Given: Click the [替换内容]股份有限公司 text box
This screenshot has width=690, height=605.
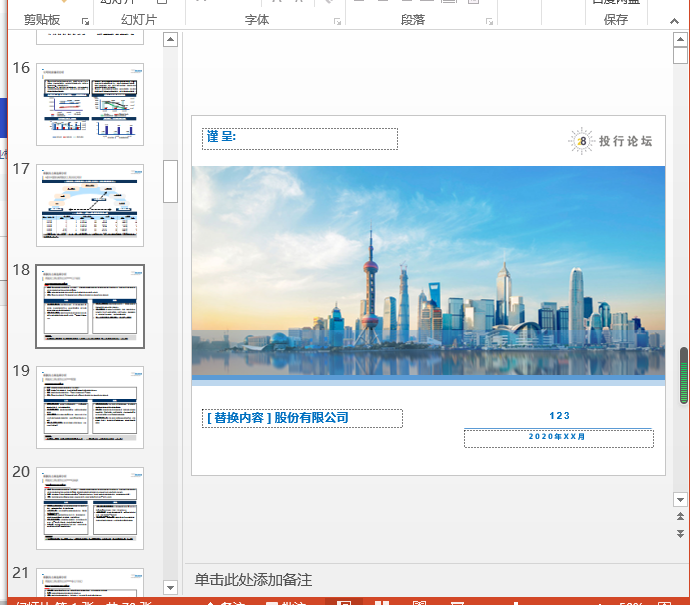Looking at the screenshot, I should pyautogui.click(x=302, y=418).
